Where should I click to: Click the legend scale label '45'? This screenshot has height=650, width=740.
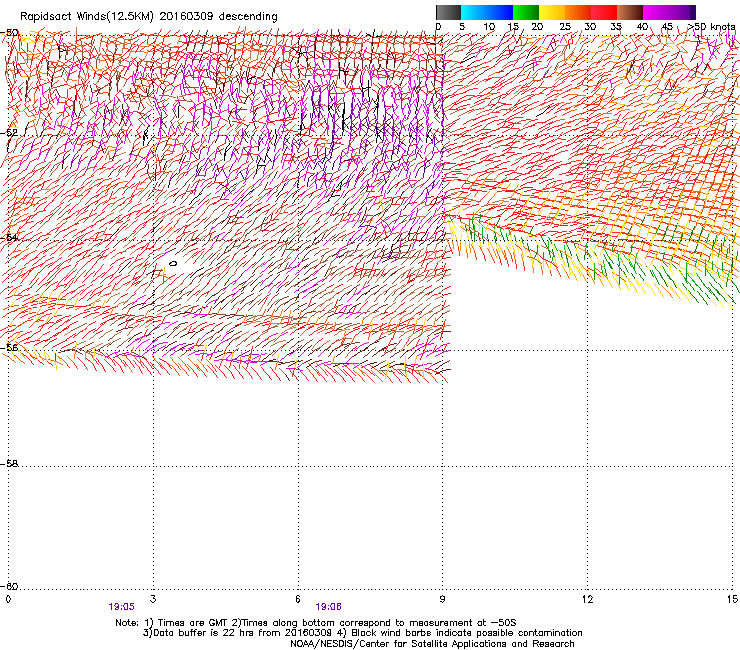pos(667,27)
